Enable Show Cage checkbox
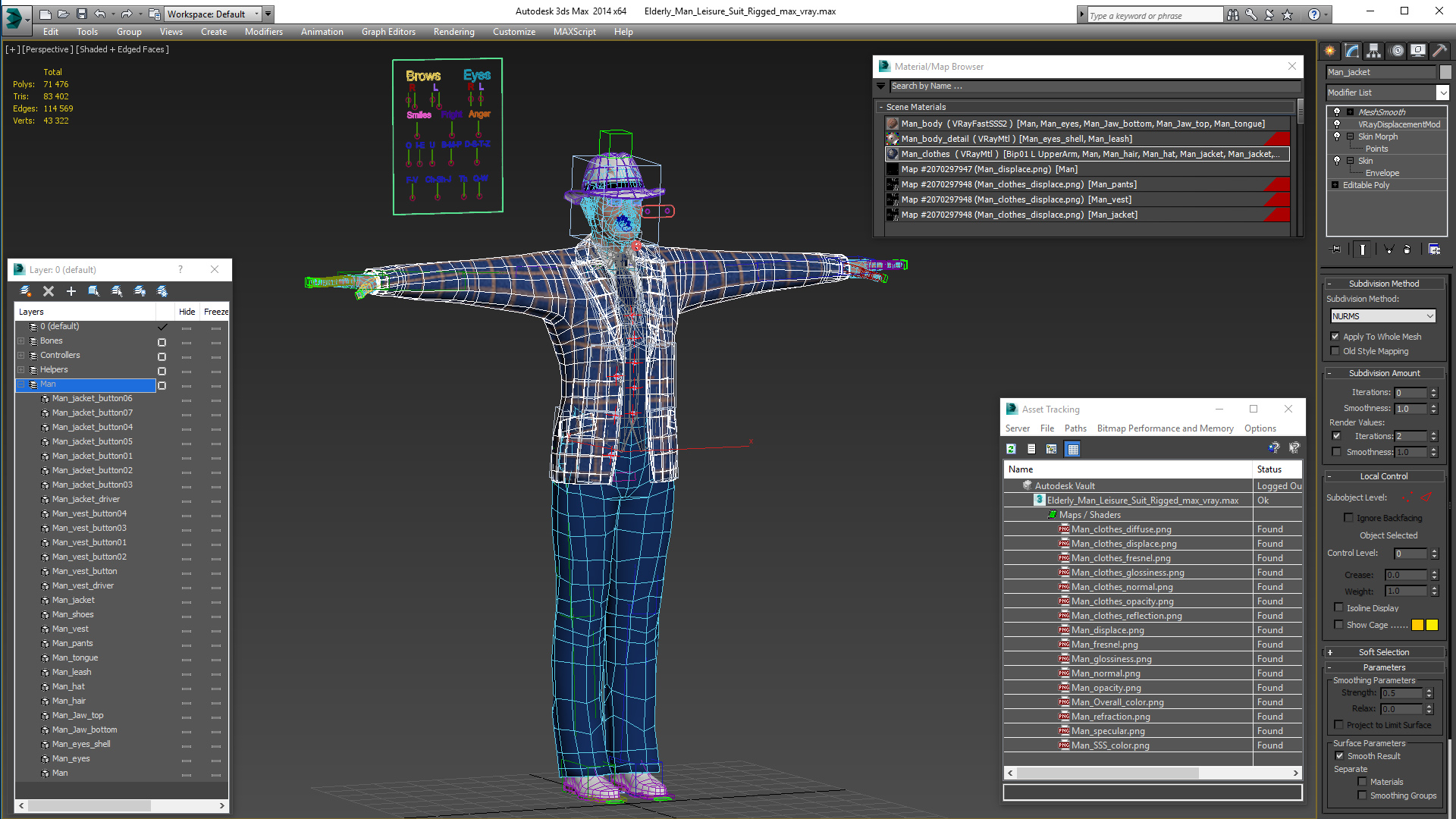Image resolution: width=1456 pixels, height=819 pixels. click(x=1338, y=625)
